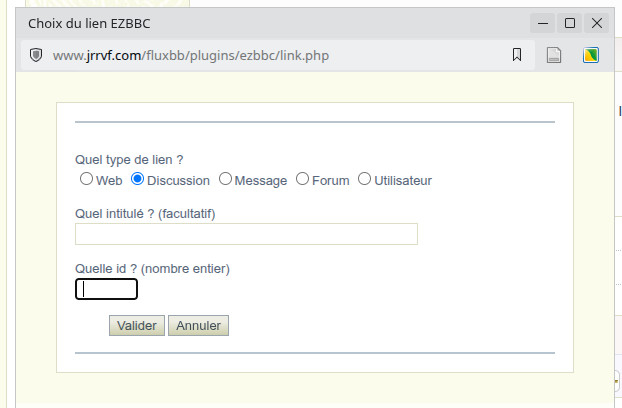622x408 pixels.
Task: Cancel using the Annuler button
Action: coord(198,326)
